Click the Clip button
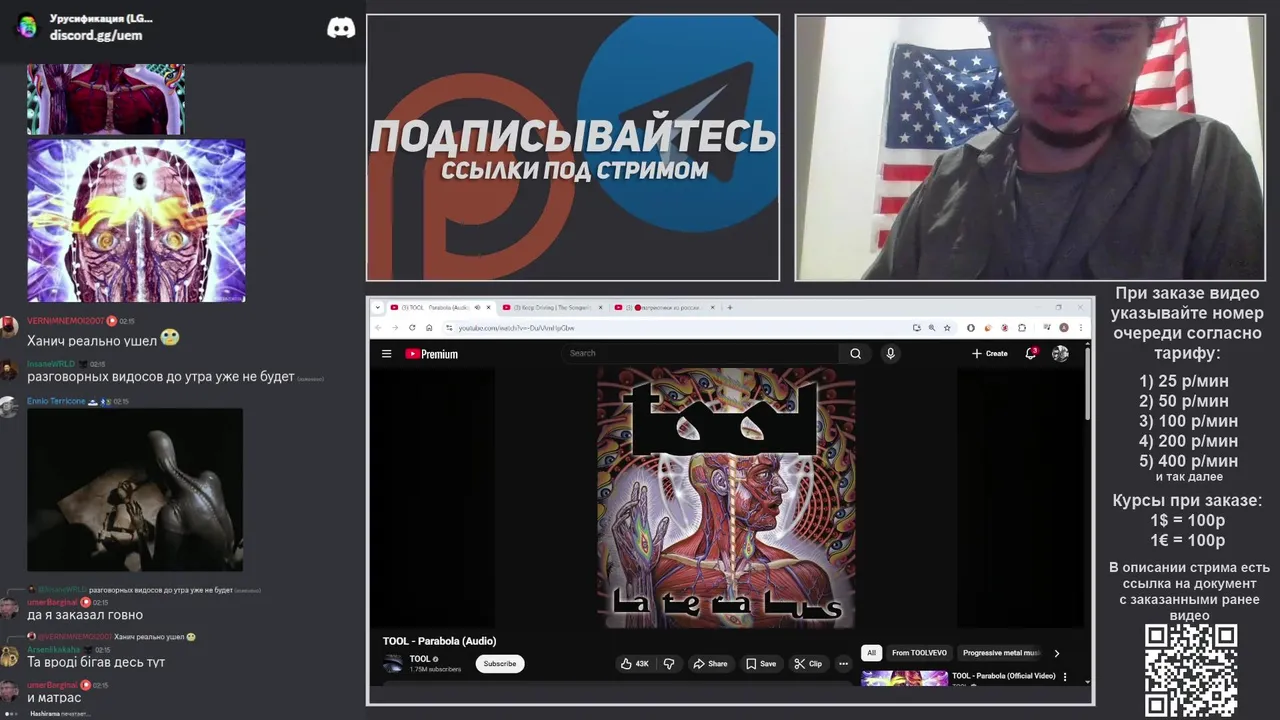 coord(808,663)
